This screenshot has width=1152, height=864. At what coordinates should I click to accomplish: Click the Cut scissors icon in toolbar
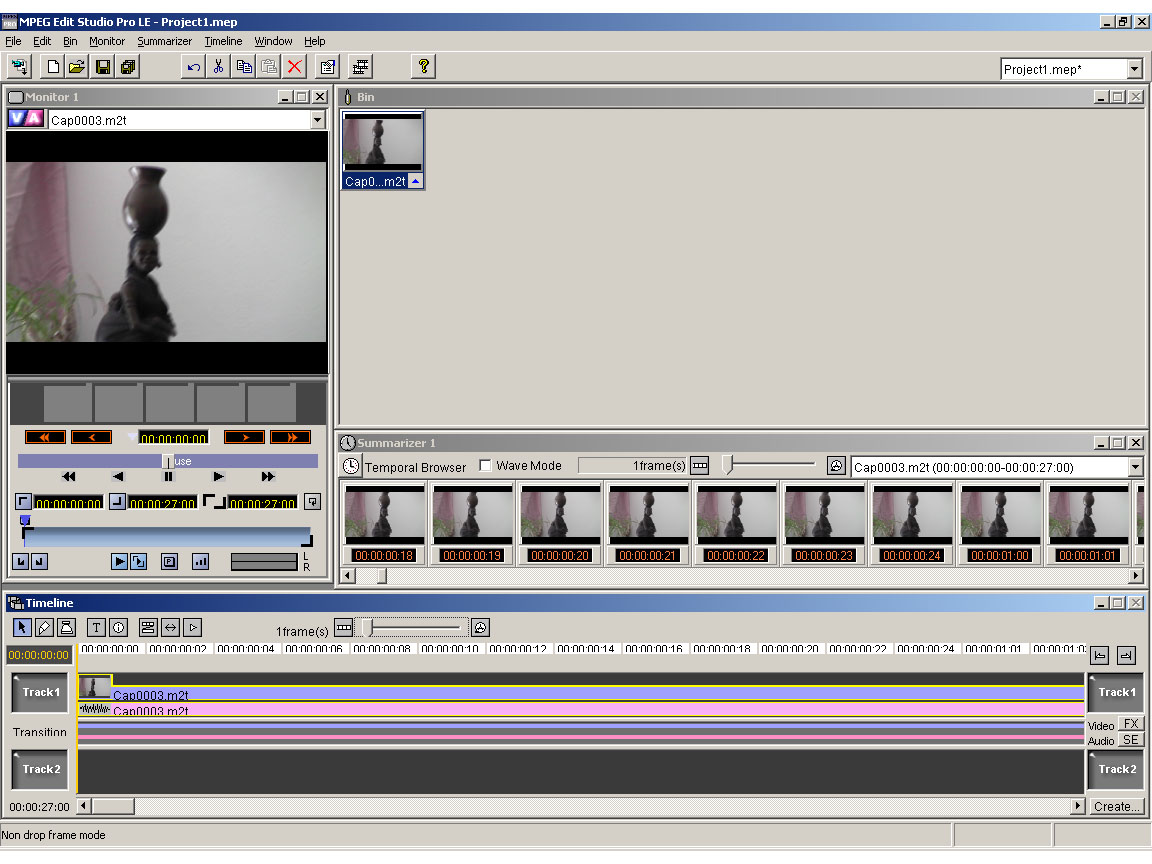coord(218,67)
